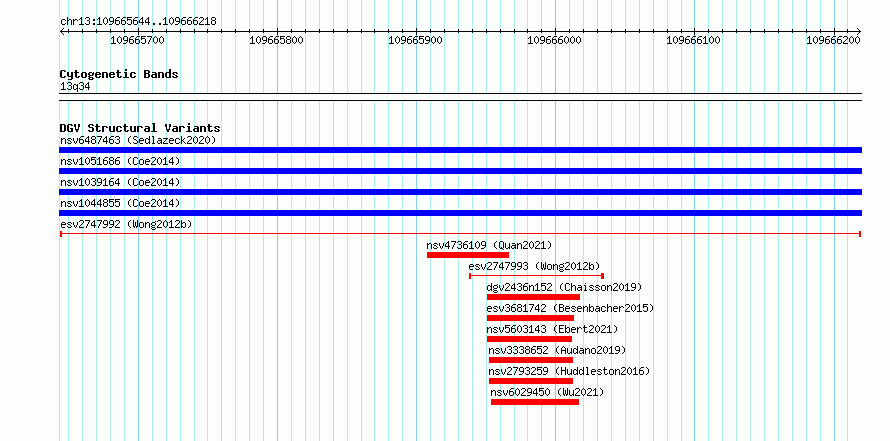Open variant nsv1039164 (Coe2014) label
890x441 pixels.
[x=120, y=182]
